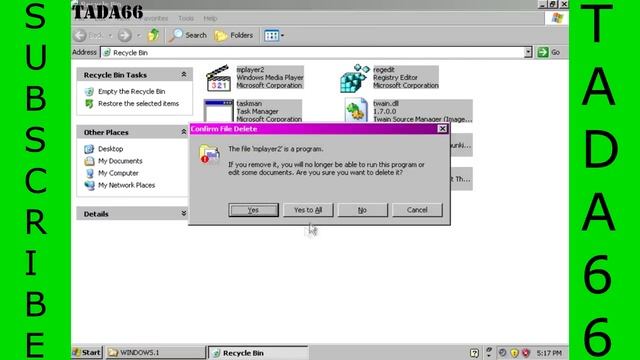The image size is (640, 360).
Task: Select the twain.dll file icon
Action: click(x=356, y=109)
